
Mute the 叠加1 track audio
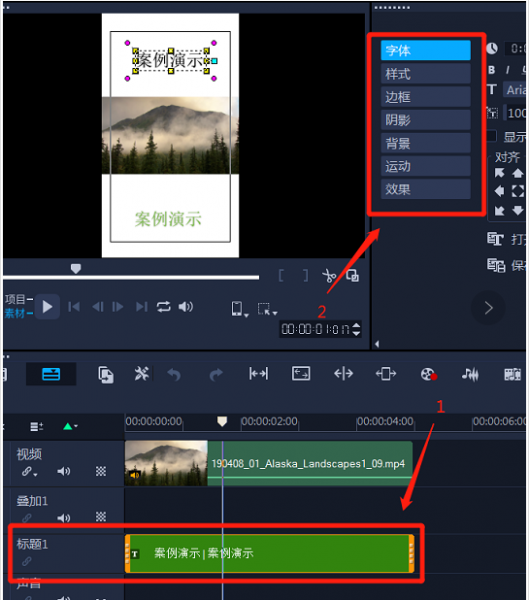pos(64,518)
